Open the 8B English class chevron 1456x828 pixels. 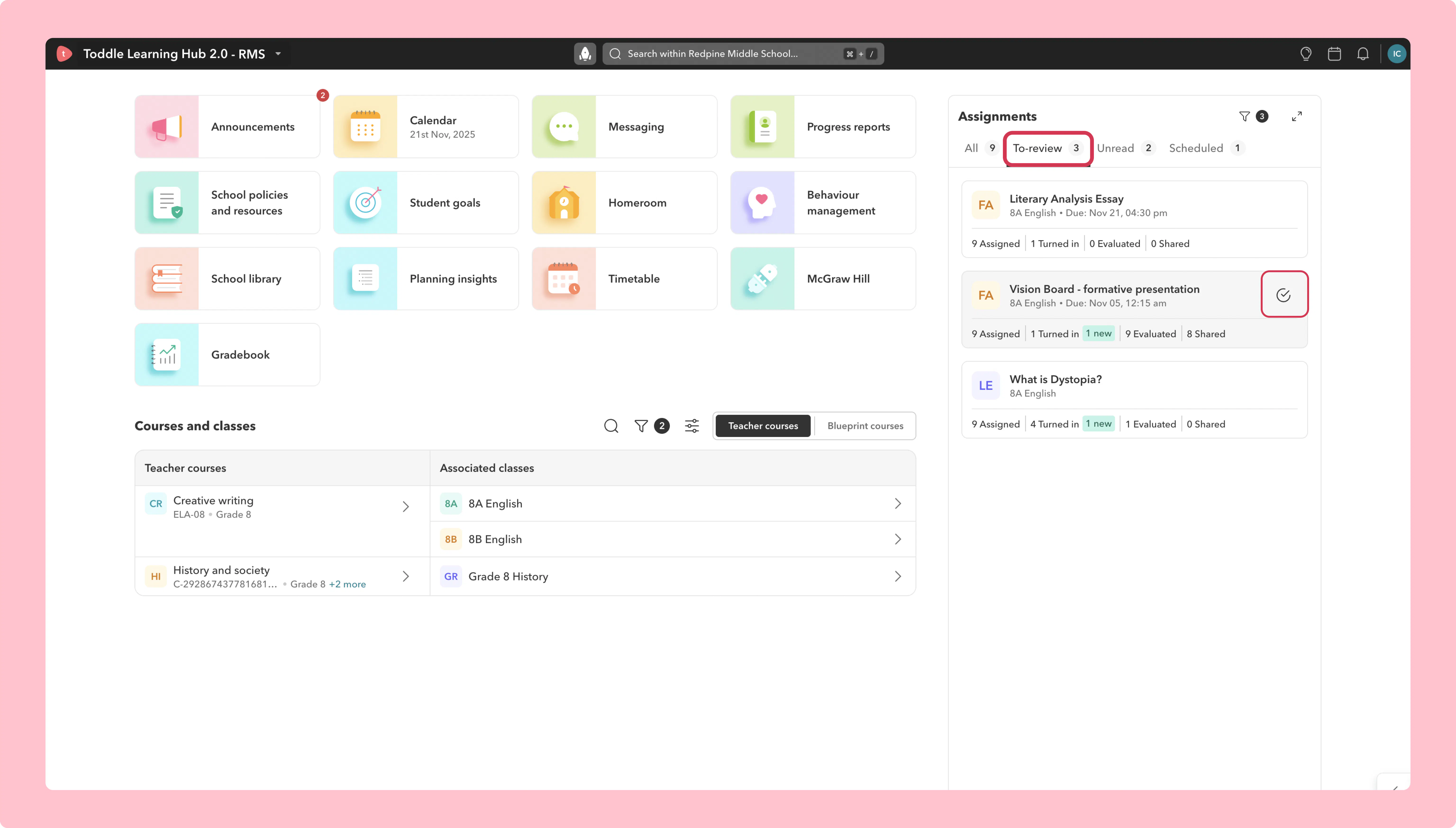point(898,539)
